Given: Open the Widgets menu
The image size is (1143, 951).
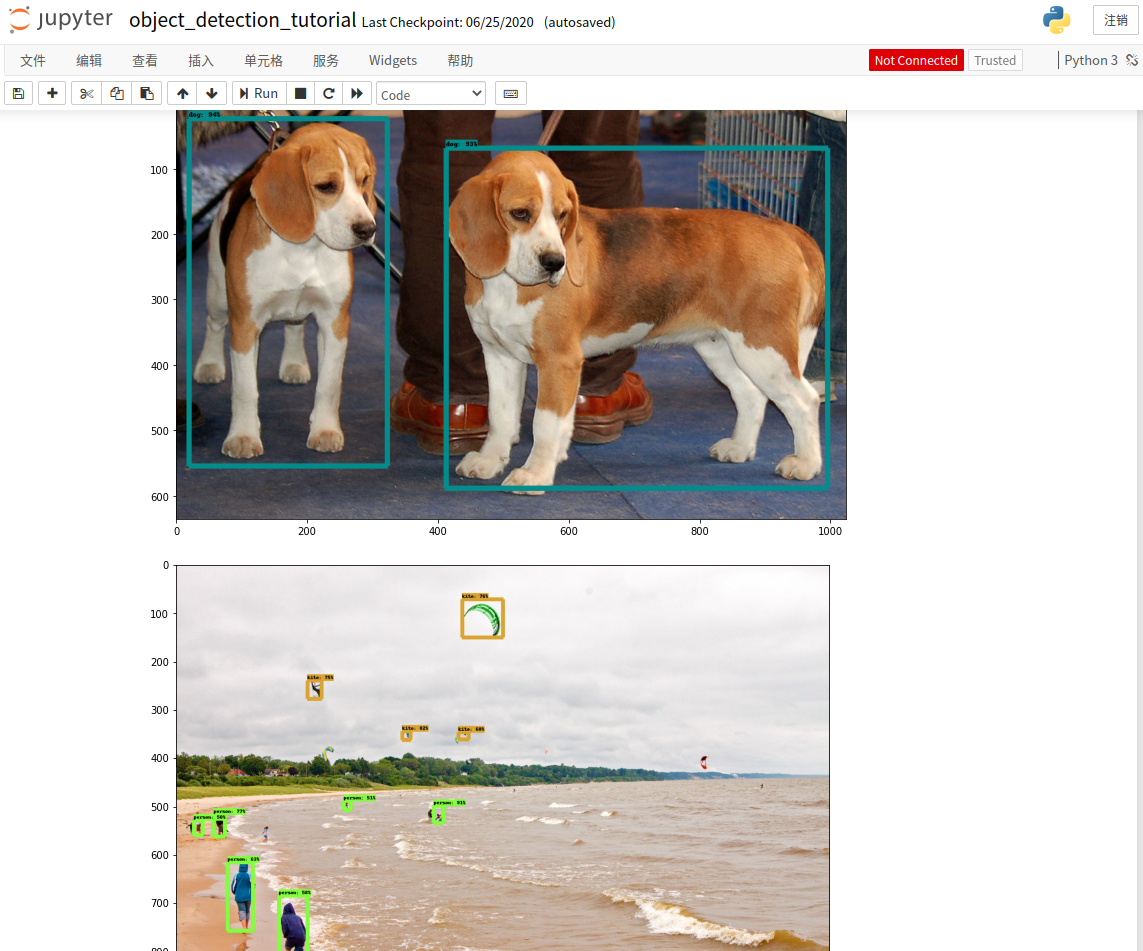Looking at the screenshot, I should 393,60.
